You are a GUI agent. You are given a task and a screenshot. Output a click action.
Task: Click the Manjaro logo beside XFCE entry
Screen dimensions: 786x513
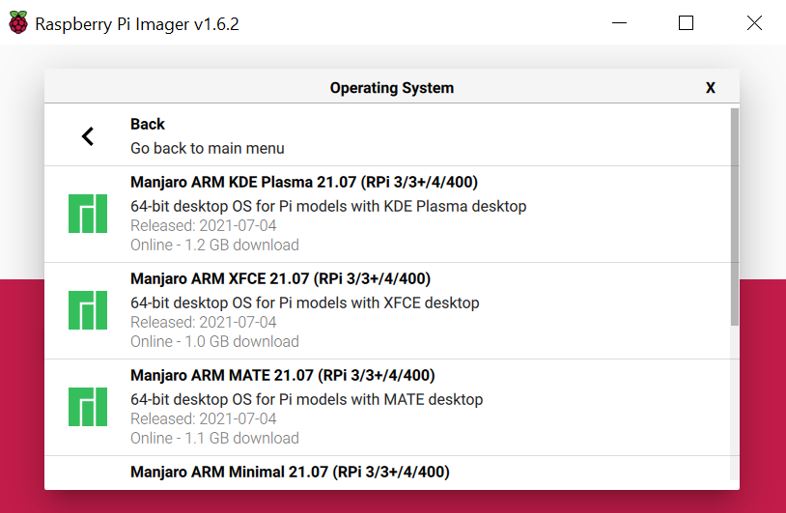pyautogui.click(x=88, y=310)
